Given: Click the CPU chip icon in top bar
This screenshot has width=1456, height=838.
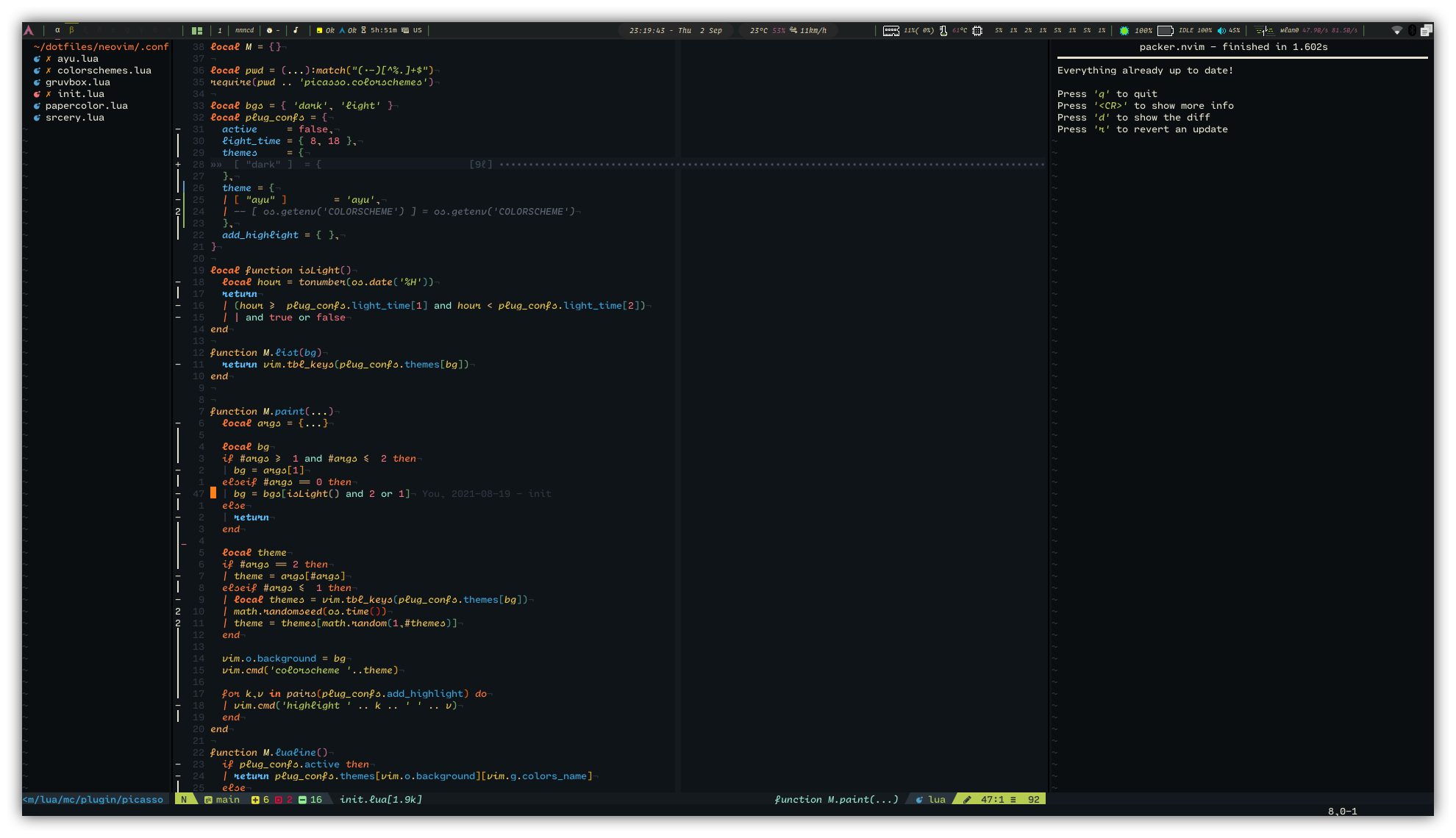Looking at the screenshot, I should [x=977, y=30].
